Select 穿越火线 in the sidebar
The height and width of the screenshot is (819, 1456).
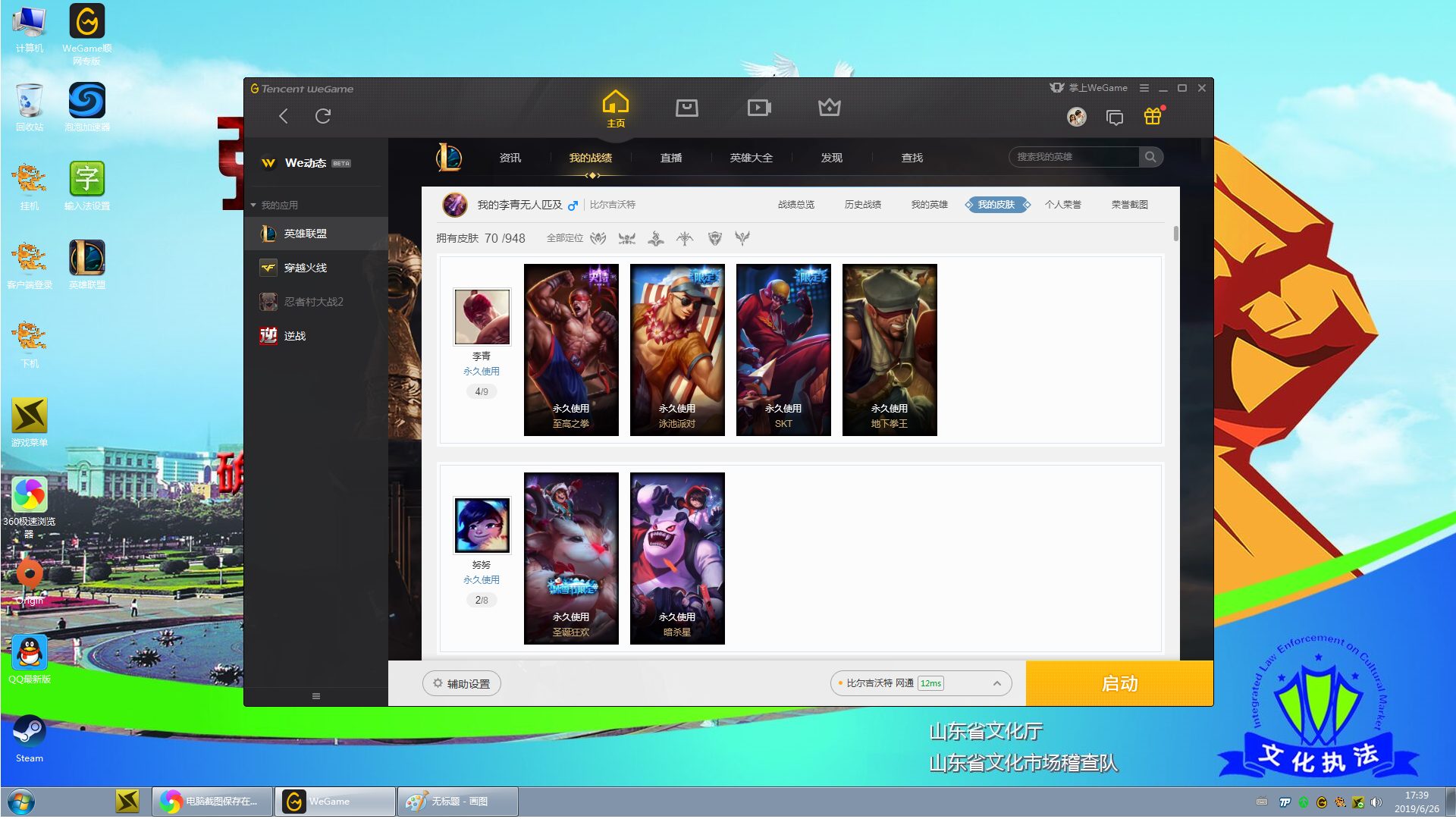(x=316, y=268)
